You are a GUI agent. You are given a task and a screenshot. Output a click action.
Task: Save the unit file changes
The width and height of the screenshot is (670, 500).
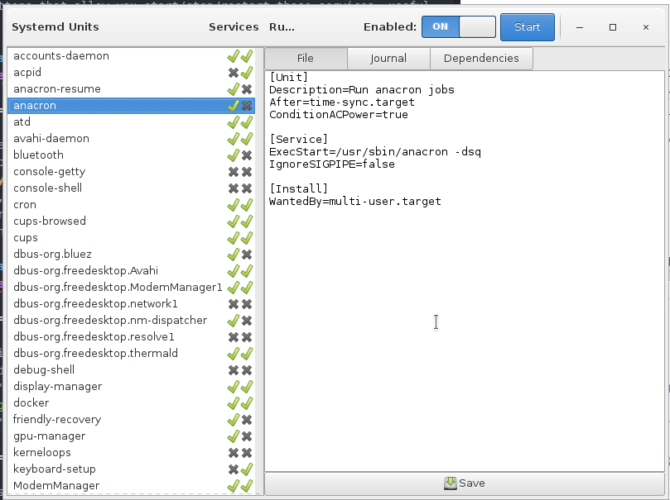pos(464,483)
